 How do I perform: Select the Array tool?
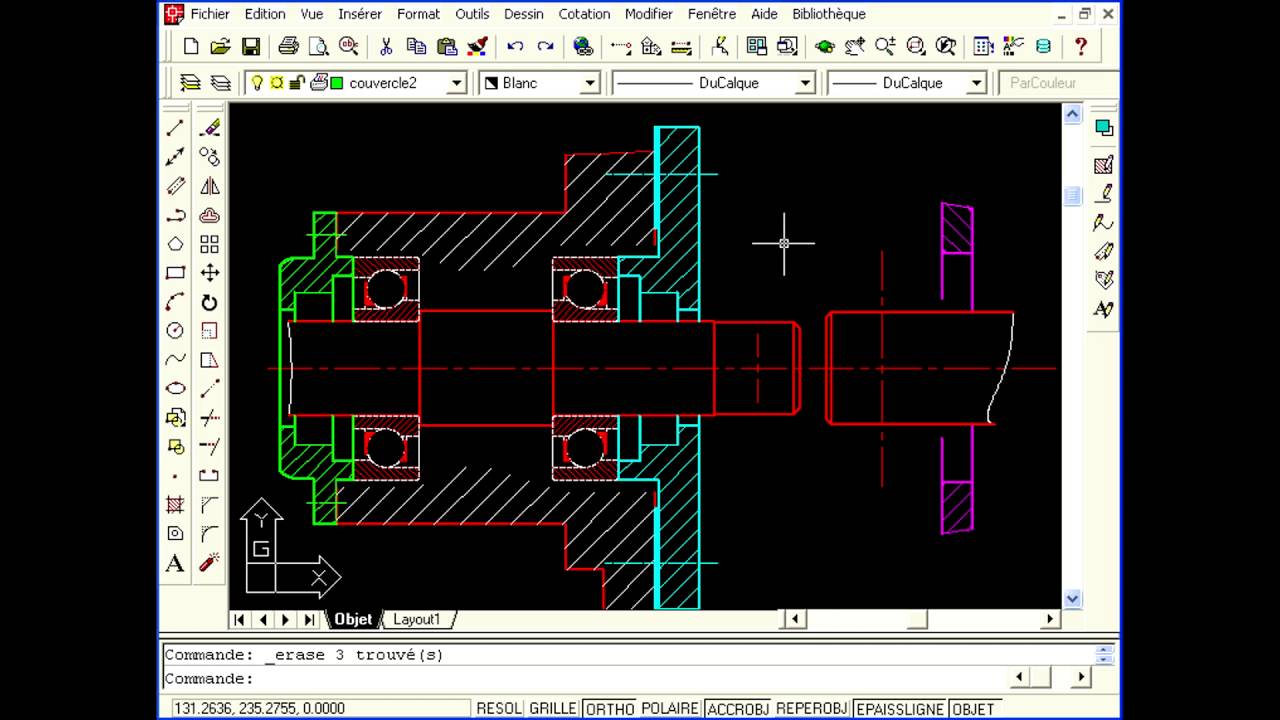209,244
